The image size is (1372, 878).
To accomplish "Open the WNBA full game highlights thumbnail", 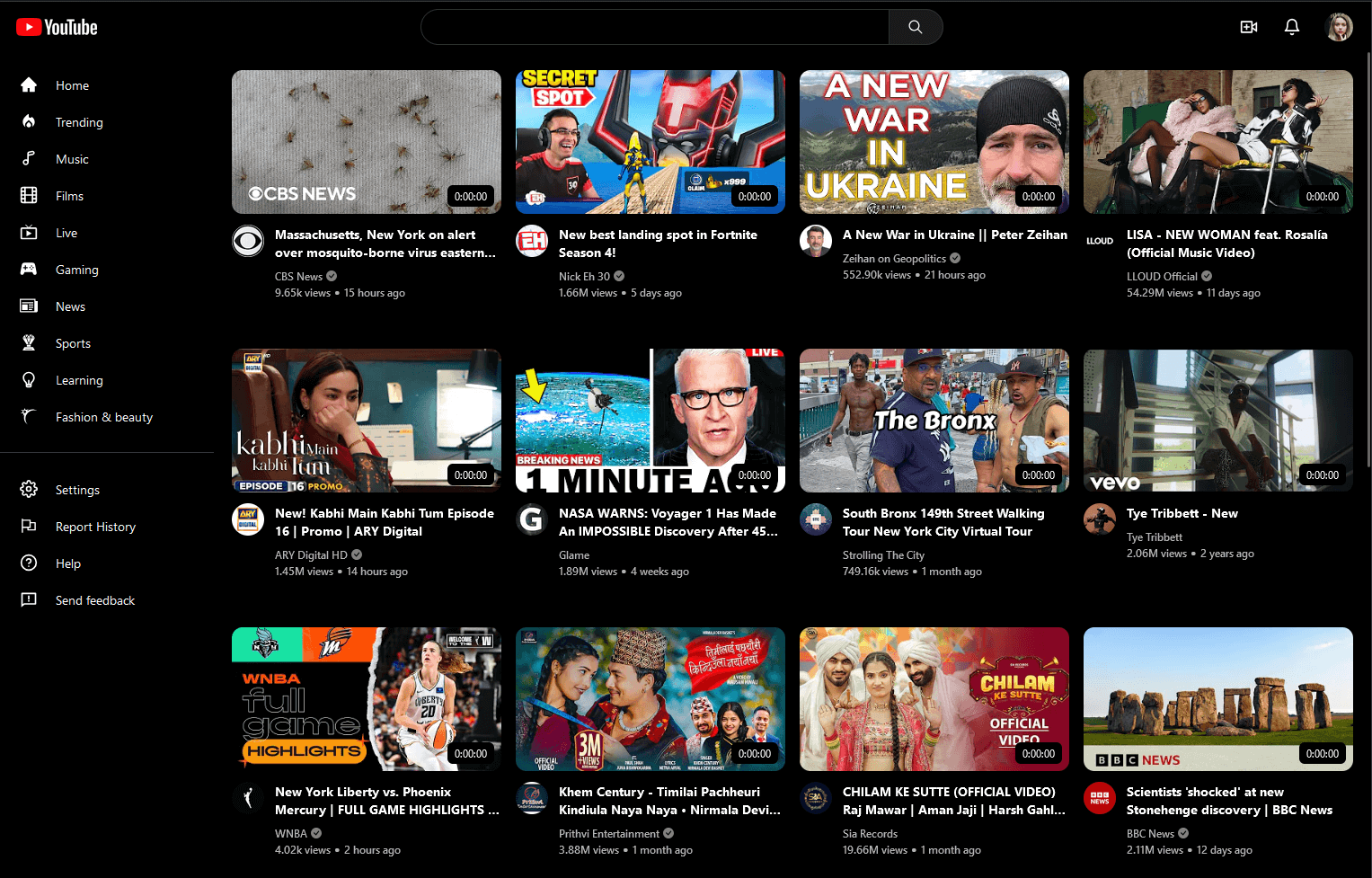I will 367,699.
